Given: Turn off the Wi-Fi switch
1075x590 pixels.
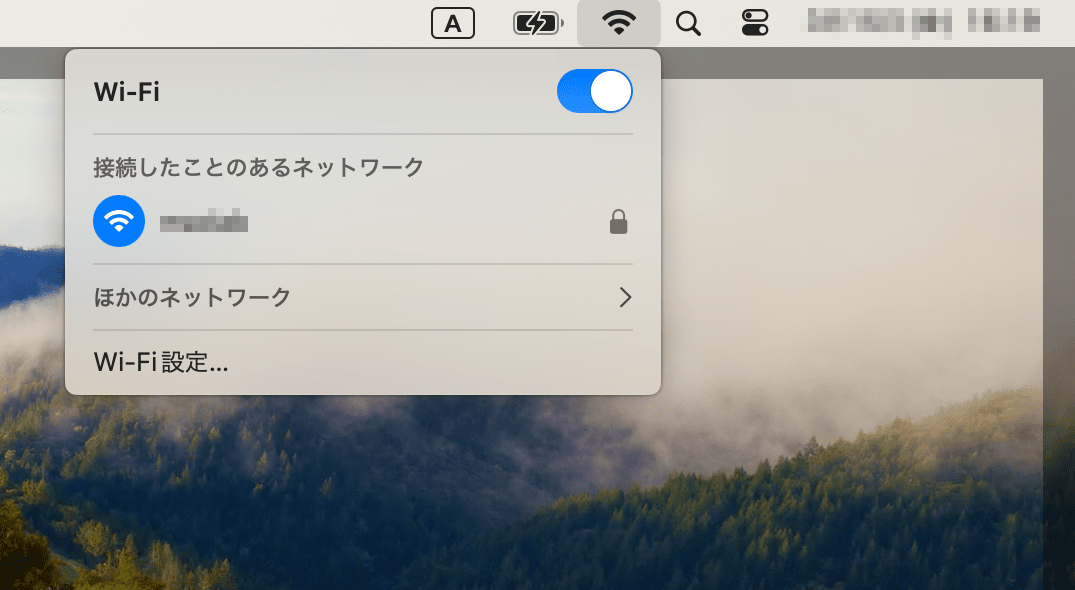Looking at the screenshot, I should tap(594, 91).
